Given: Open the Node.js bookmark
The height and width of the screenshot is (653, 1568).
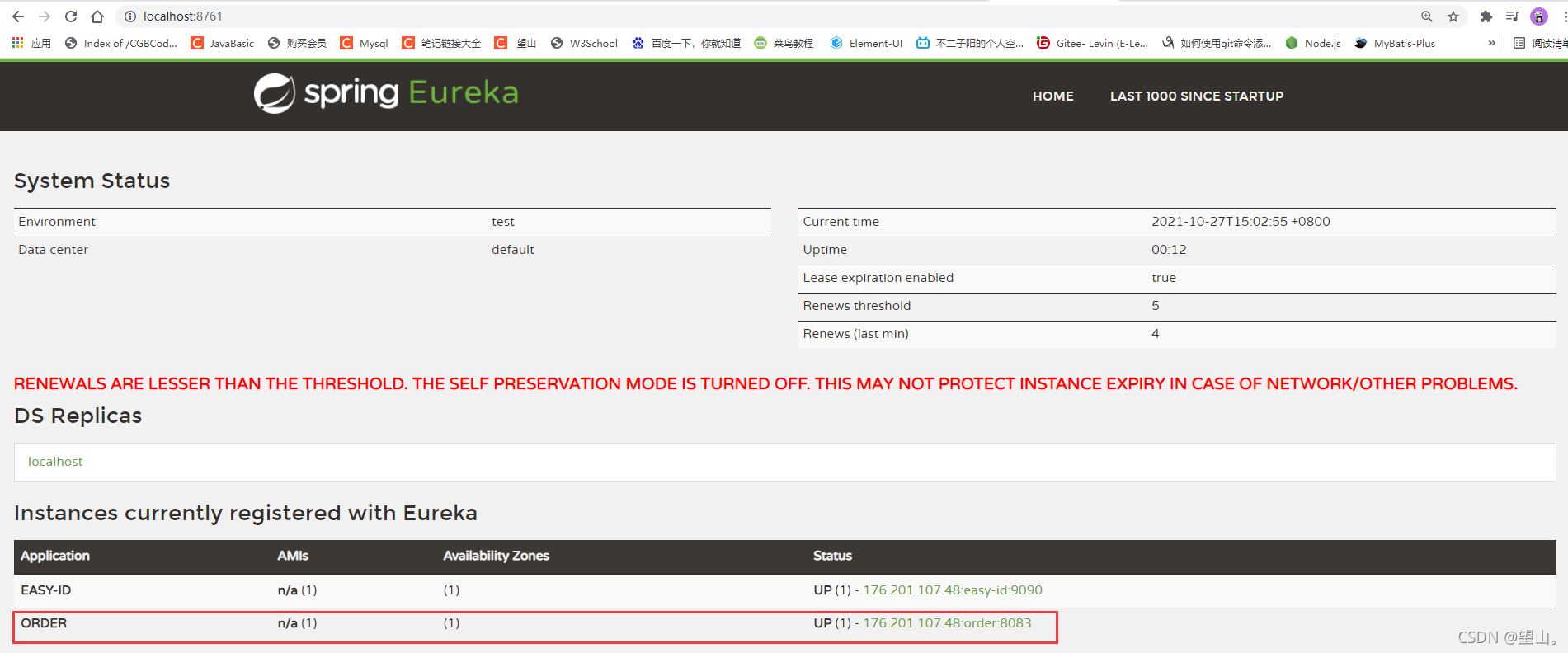Looking at the screenshot, I should [1313, 43].
